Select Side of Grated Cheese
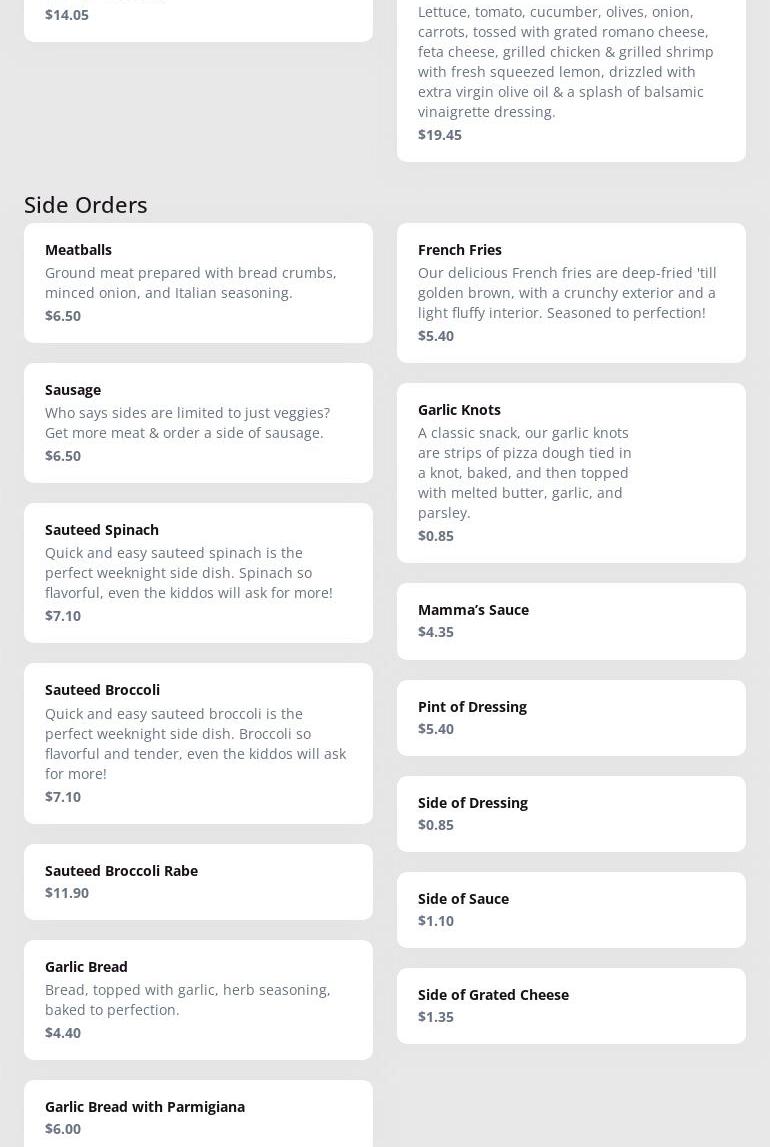770x1147 pixels. pos(493,995)
